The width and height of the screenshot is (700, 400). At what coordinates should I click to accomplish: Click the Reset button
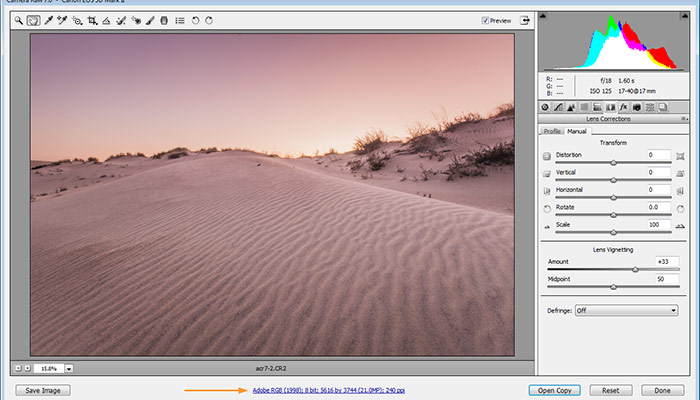coord(611,391)
